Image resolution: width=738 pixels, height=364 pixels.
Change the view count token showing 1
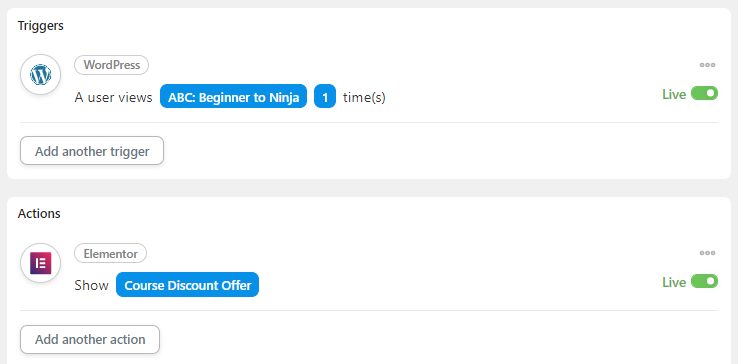(325, 97)
